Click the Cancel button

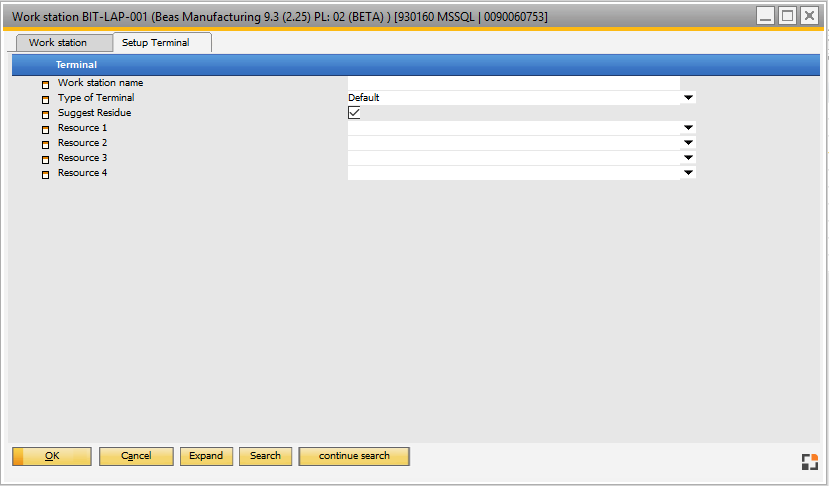click(x=136, y=456)
